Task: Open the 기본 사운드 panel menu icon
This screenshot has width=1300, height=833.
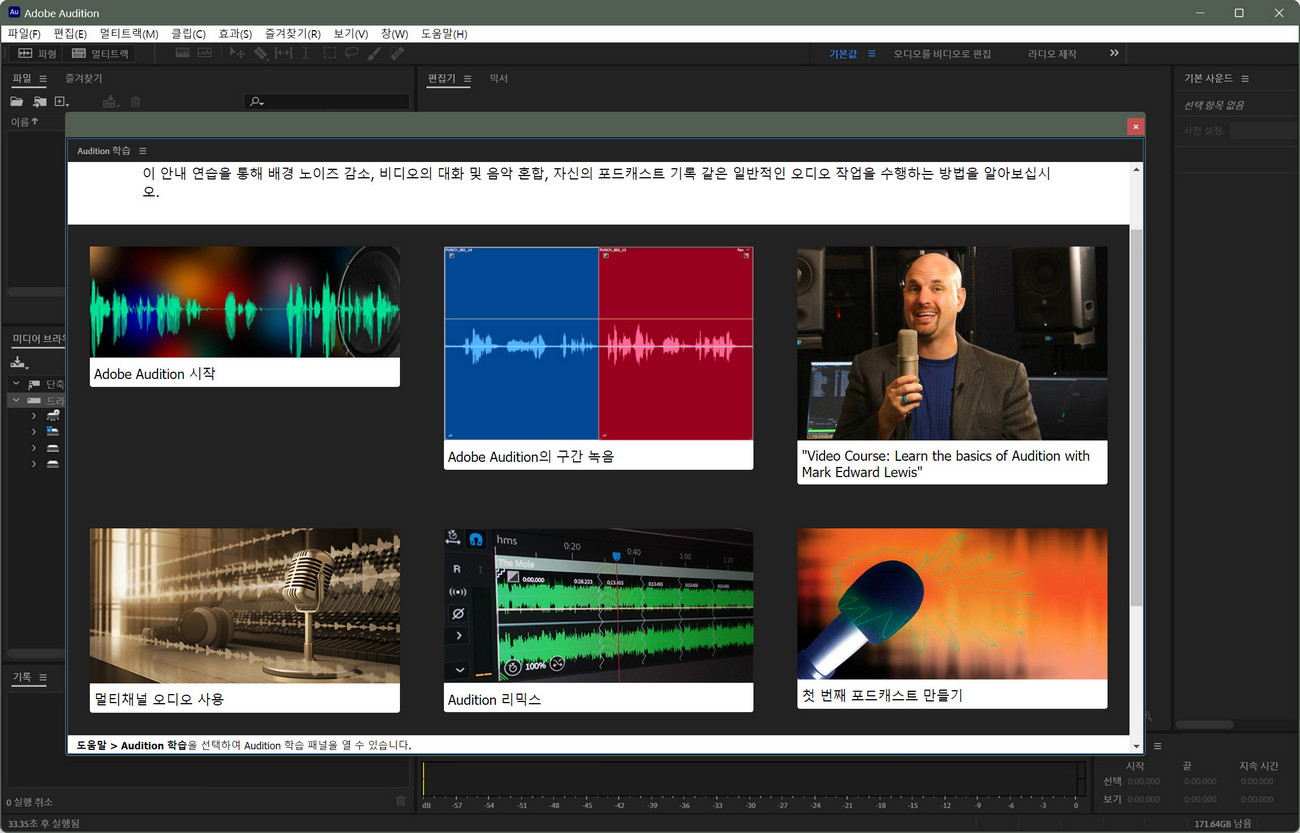Action: point(1245,78)
